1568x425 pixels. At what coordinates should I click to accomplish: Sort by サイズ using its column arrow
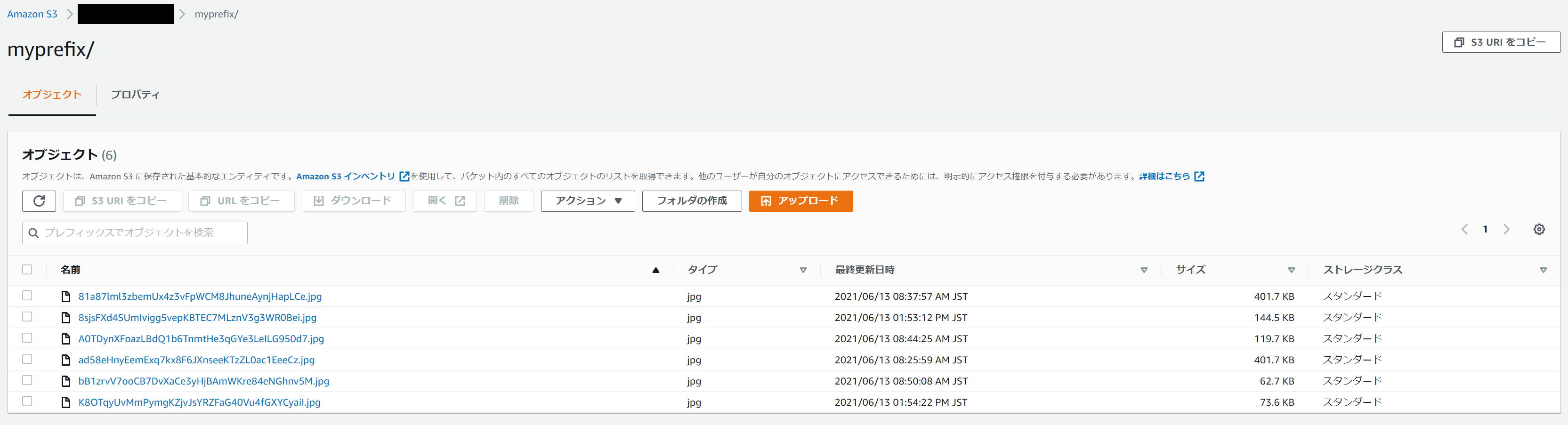click(1291, 270)
